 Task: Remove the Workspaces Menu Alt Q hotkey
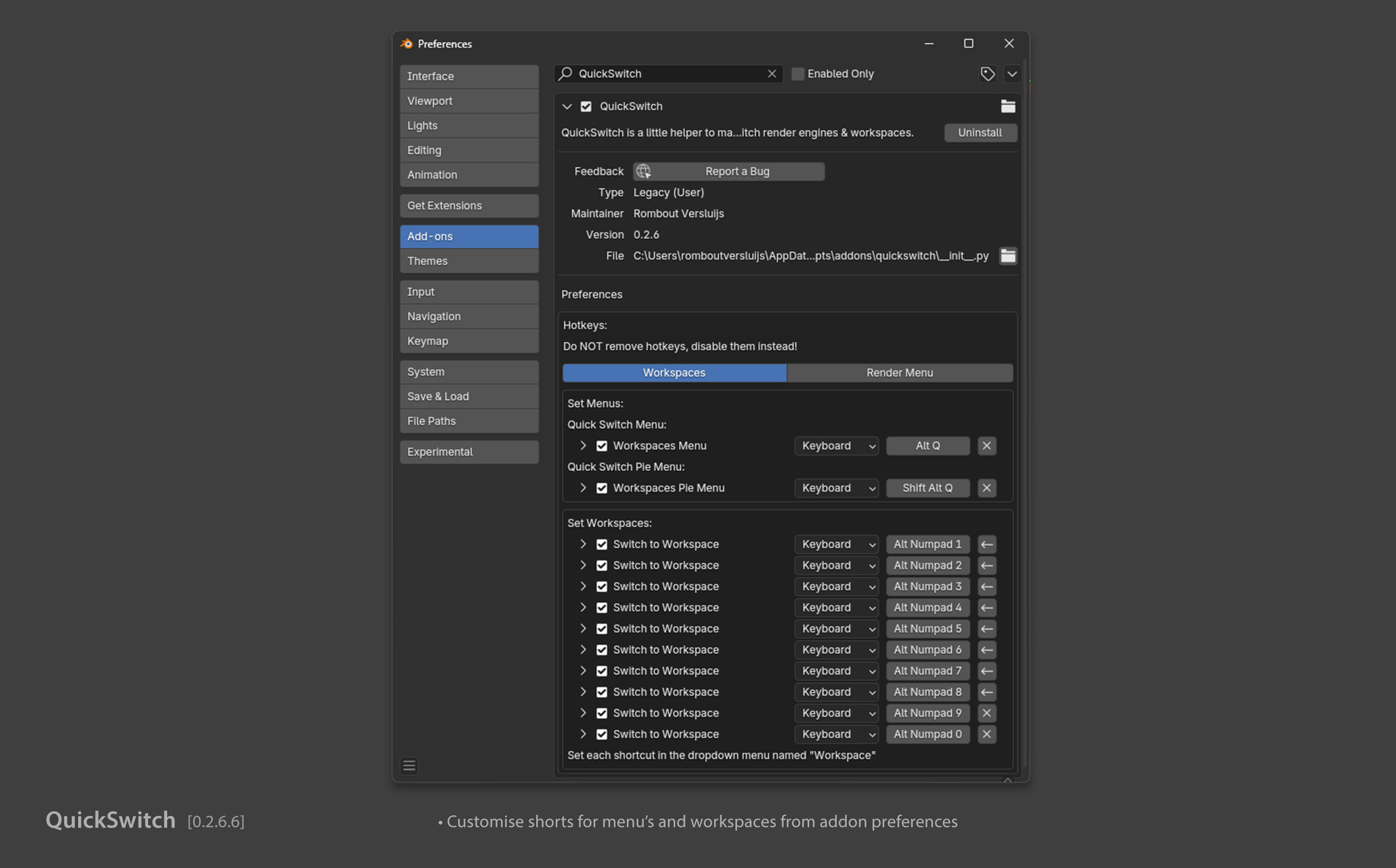[x=987, y=446]
